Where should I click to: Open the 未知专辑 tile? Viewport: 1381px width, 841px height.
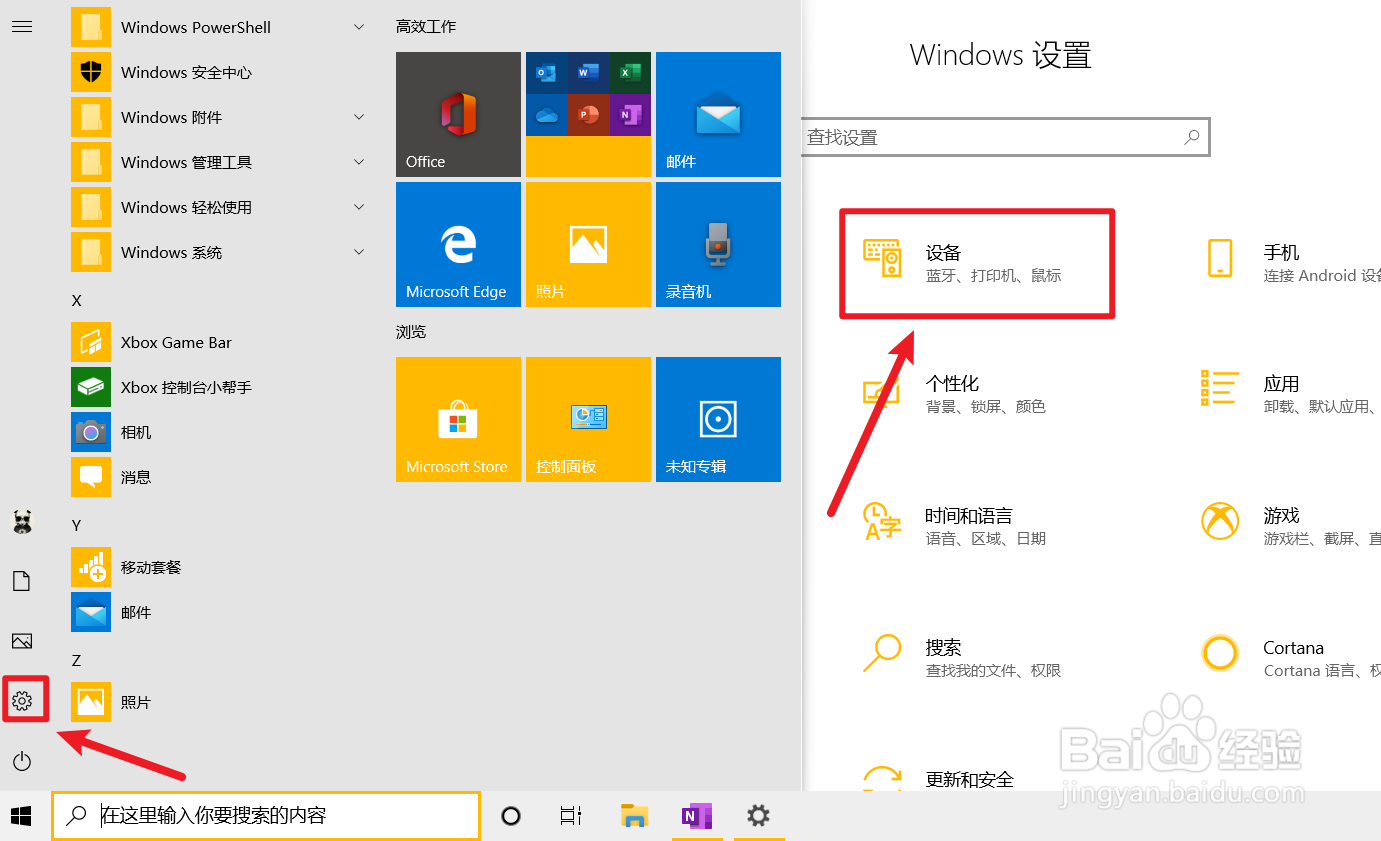click(718, 419)
